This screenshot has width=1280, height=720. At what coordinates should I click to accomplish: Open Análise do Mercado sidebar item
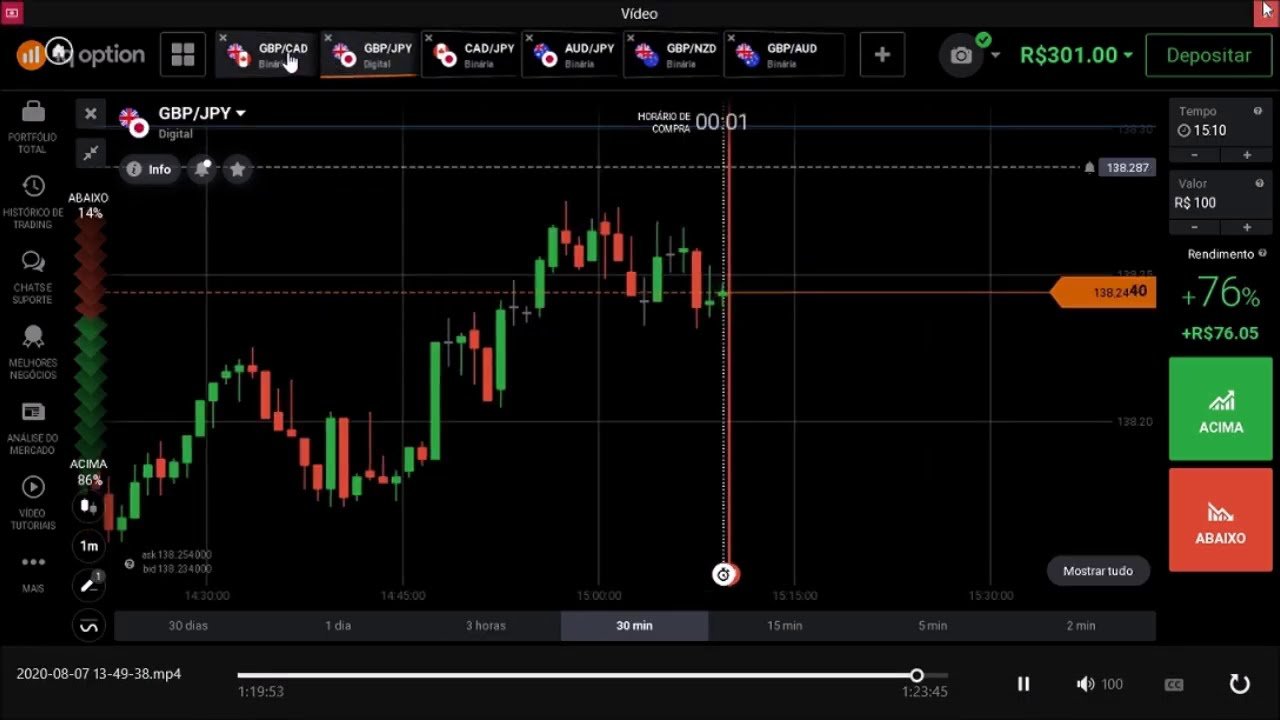33,428
